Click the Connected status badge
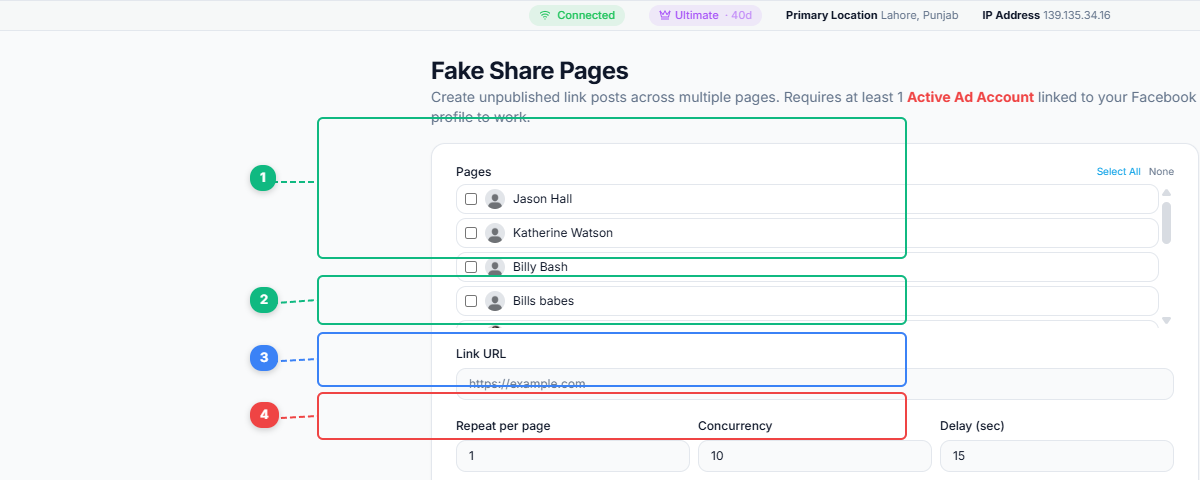This screenshot has height=480, width=1200. pyautogui.click(x=577, y=16)
